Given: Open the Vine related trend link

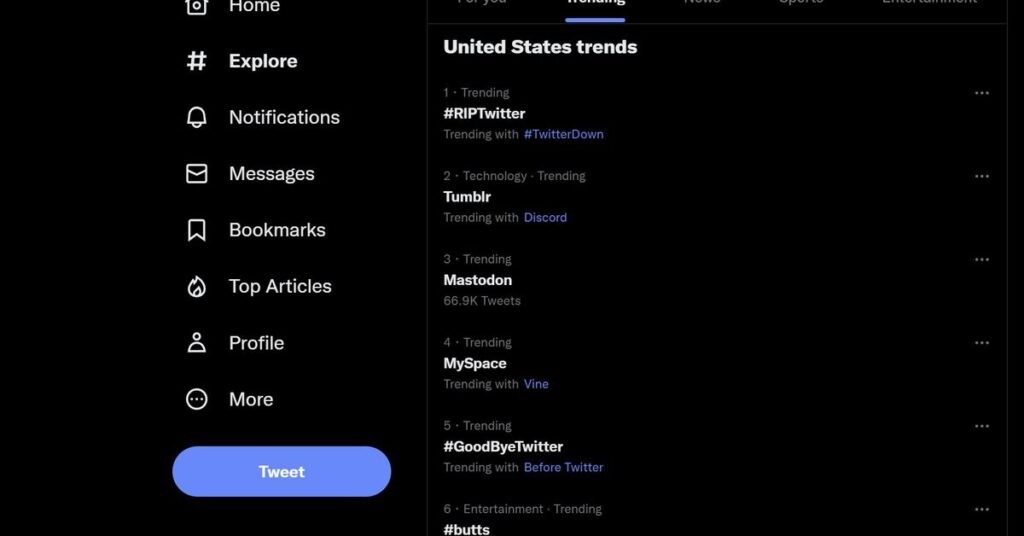Looking at the screenshot, I should (536, 384).
